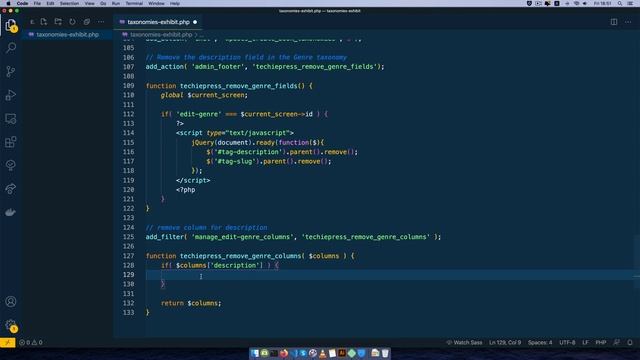The width and height of the screenshot is (640, 360).
Task: Click line number 127 in the gutter
Action: (x=129, y=256)
